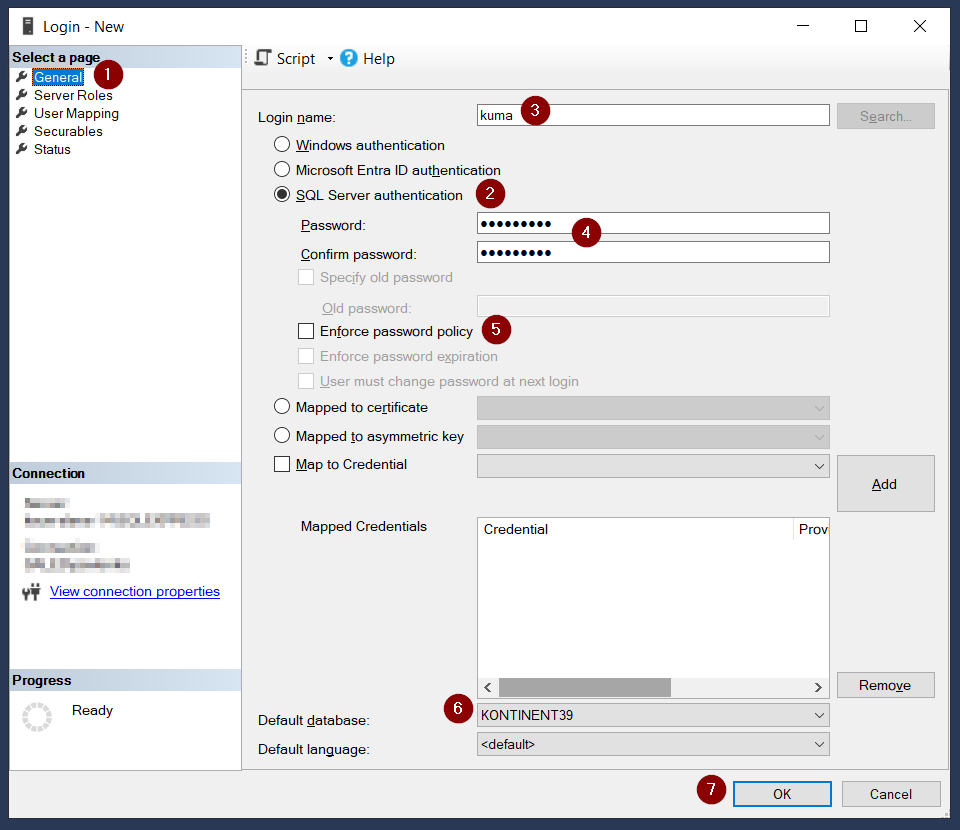Enable the Enforce password policy checkbox
Screen dimensions: 960x830
click(x=307, y=331)
